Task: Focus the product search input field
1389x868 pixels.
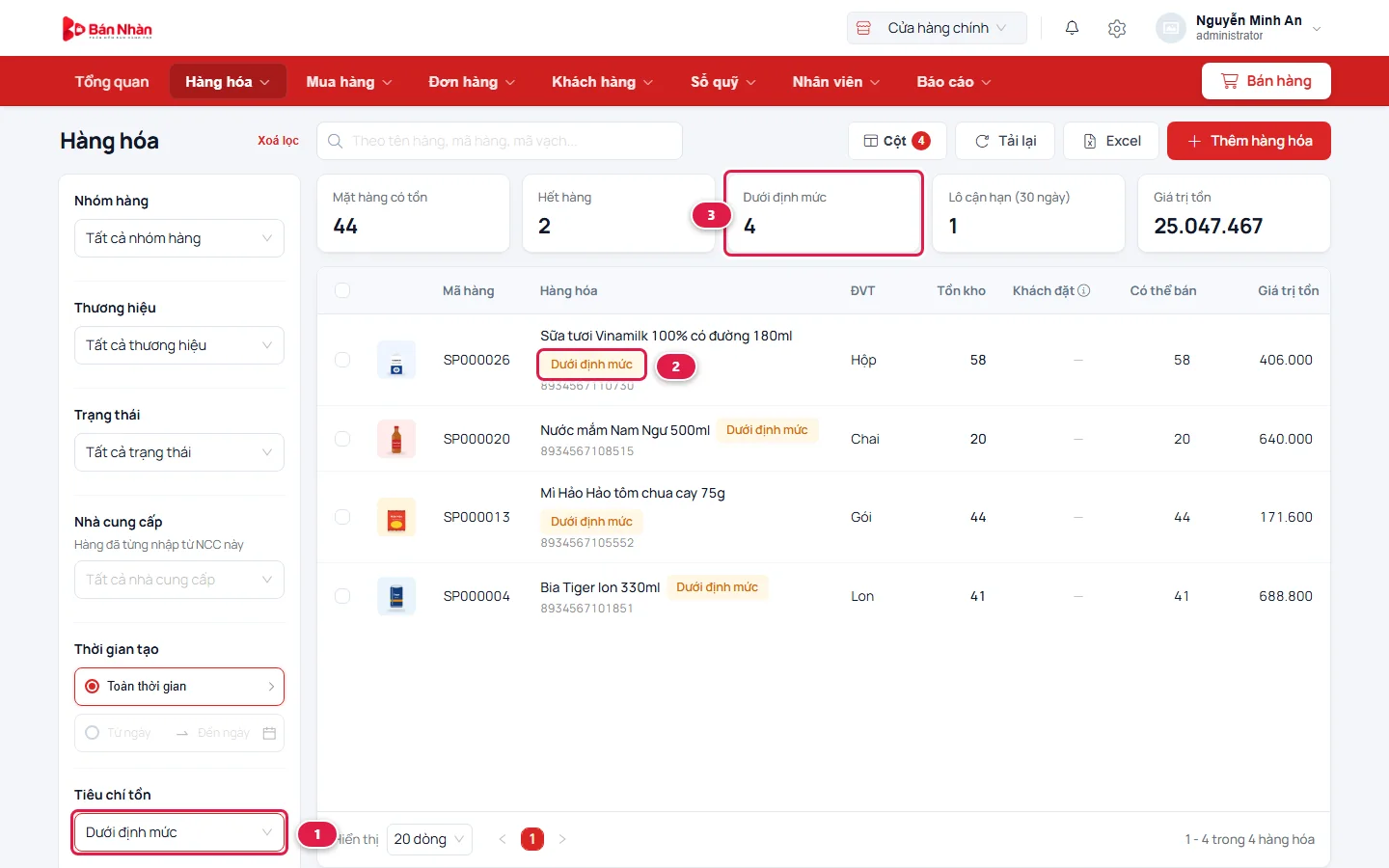Action: pyautogui.click(x=500, y=141)
